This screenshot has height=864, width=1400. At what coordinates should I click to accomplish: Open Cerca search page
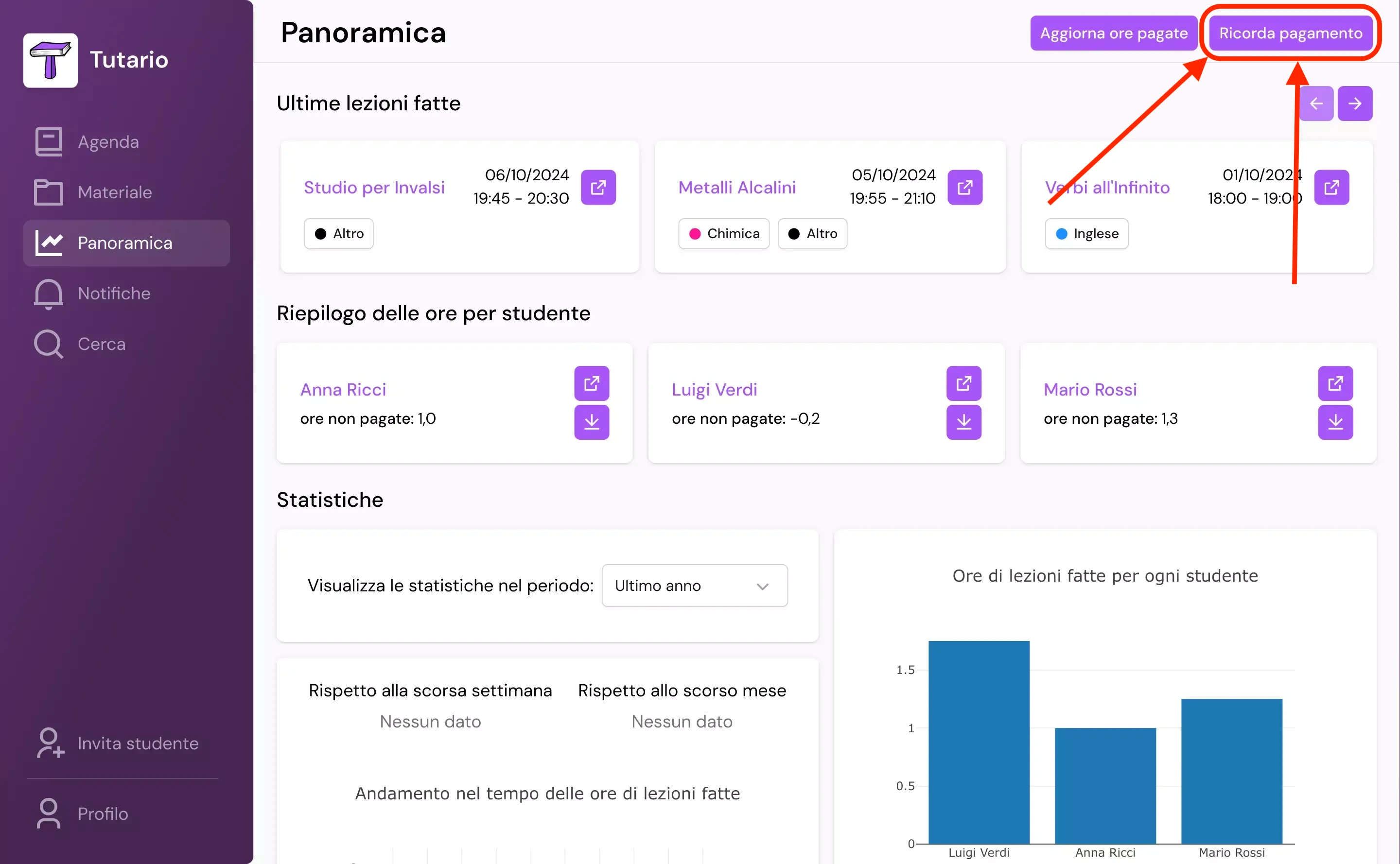[x=101, y=344]
